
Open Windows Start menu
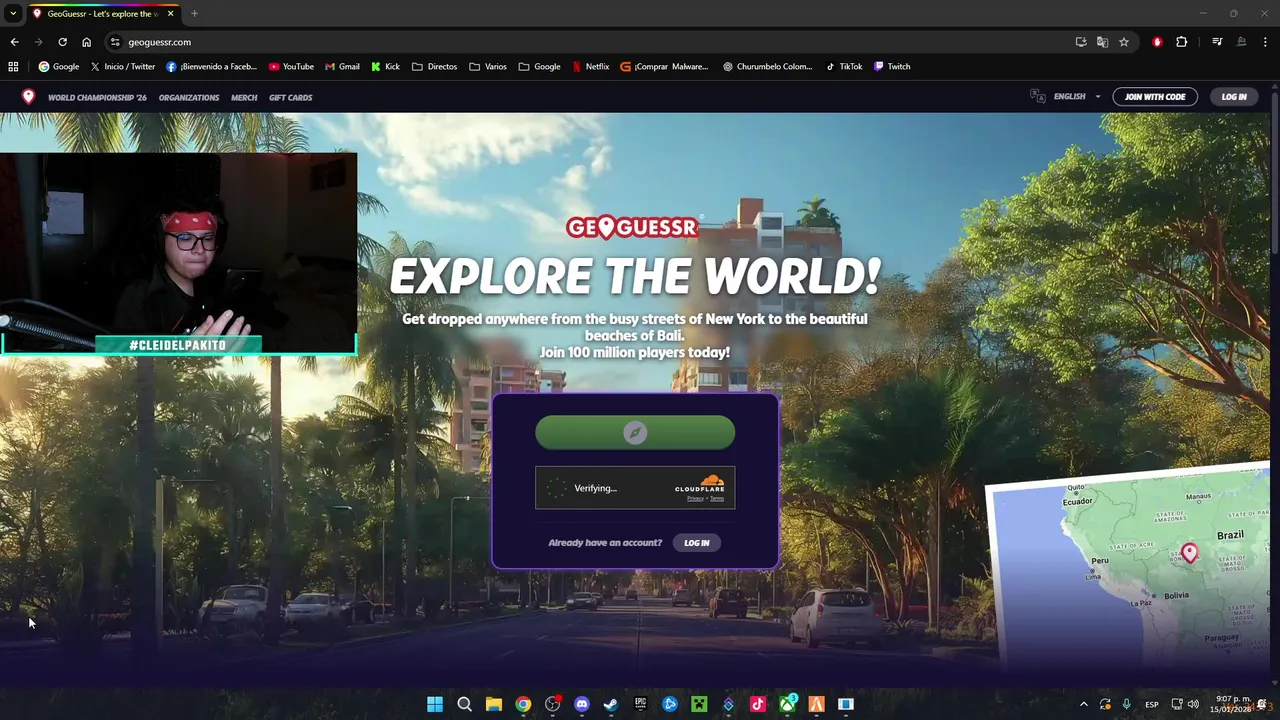(x=435, y=704)
